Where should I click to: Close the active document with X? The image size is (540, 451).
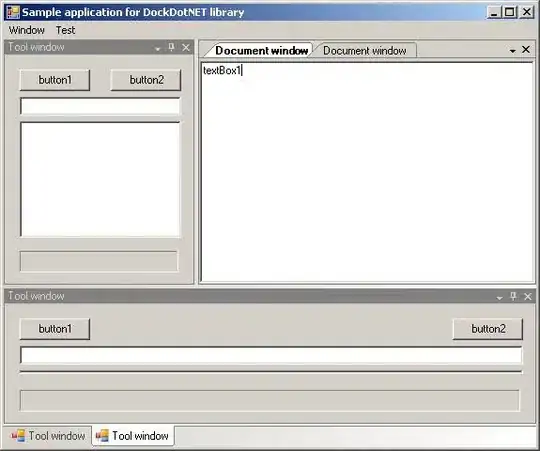tap(526, 50)
